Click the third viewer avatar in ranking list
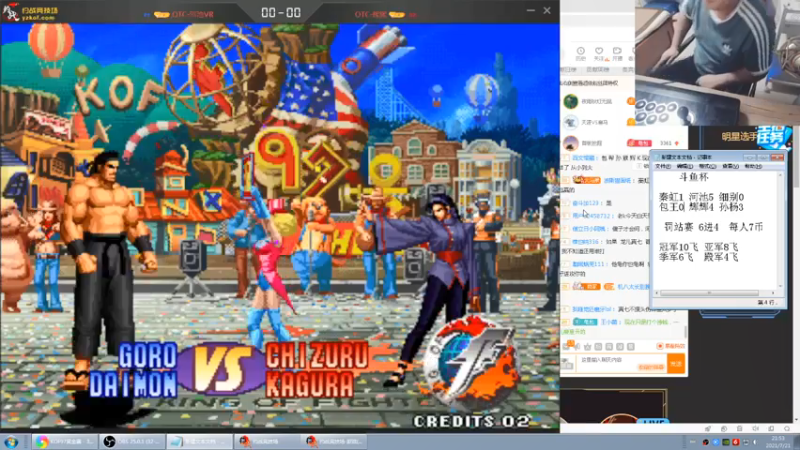The width and height of the screenshot is (800, 450). (x=570, y=143)
